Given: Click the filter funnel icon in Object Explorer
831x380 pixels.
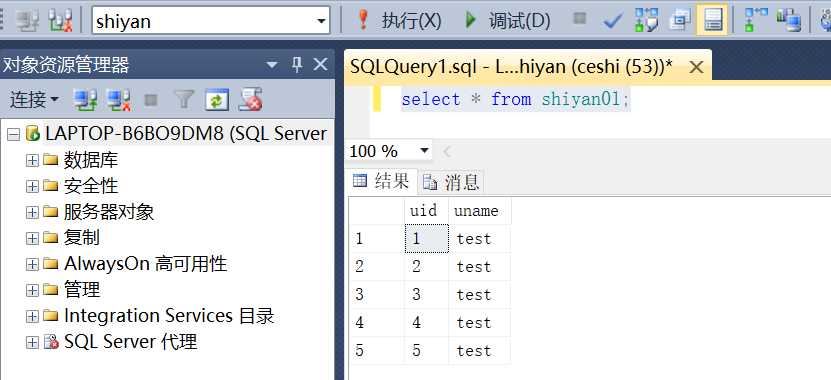Looking at the screenshot, I should 184,100.
